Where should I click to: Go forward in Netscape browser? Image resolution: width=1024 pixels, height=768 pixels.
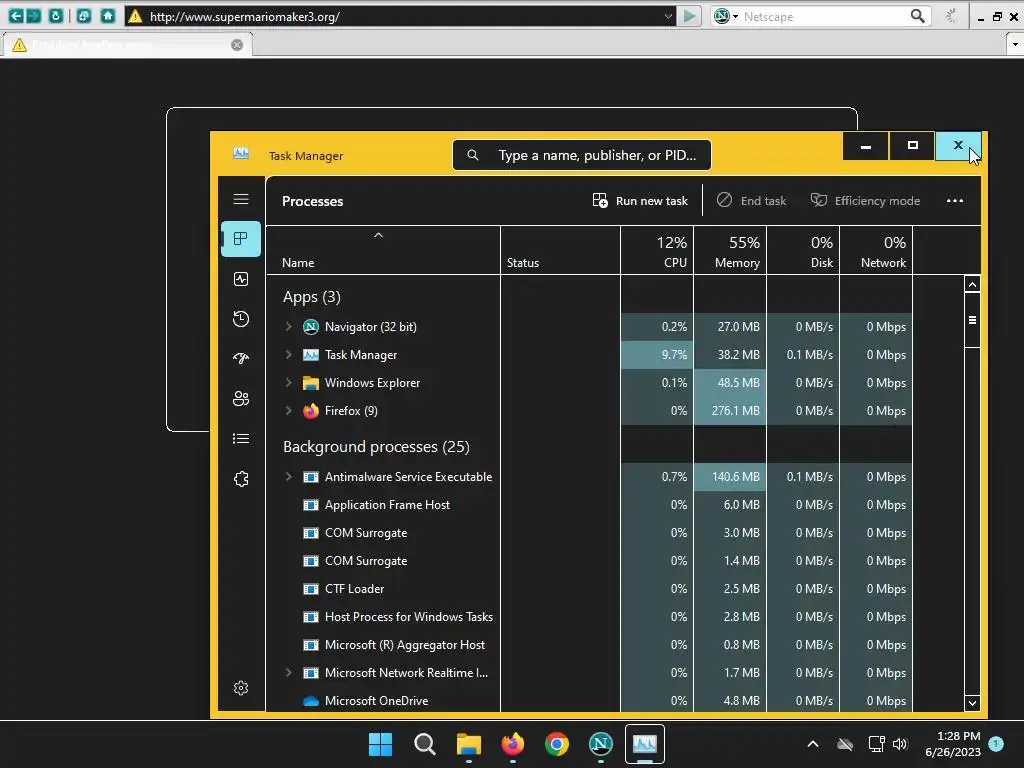(x=33, y=16)
